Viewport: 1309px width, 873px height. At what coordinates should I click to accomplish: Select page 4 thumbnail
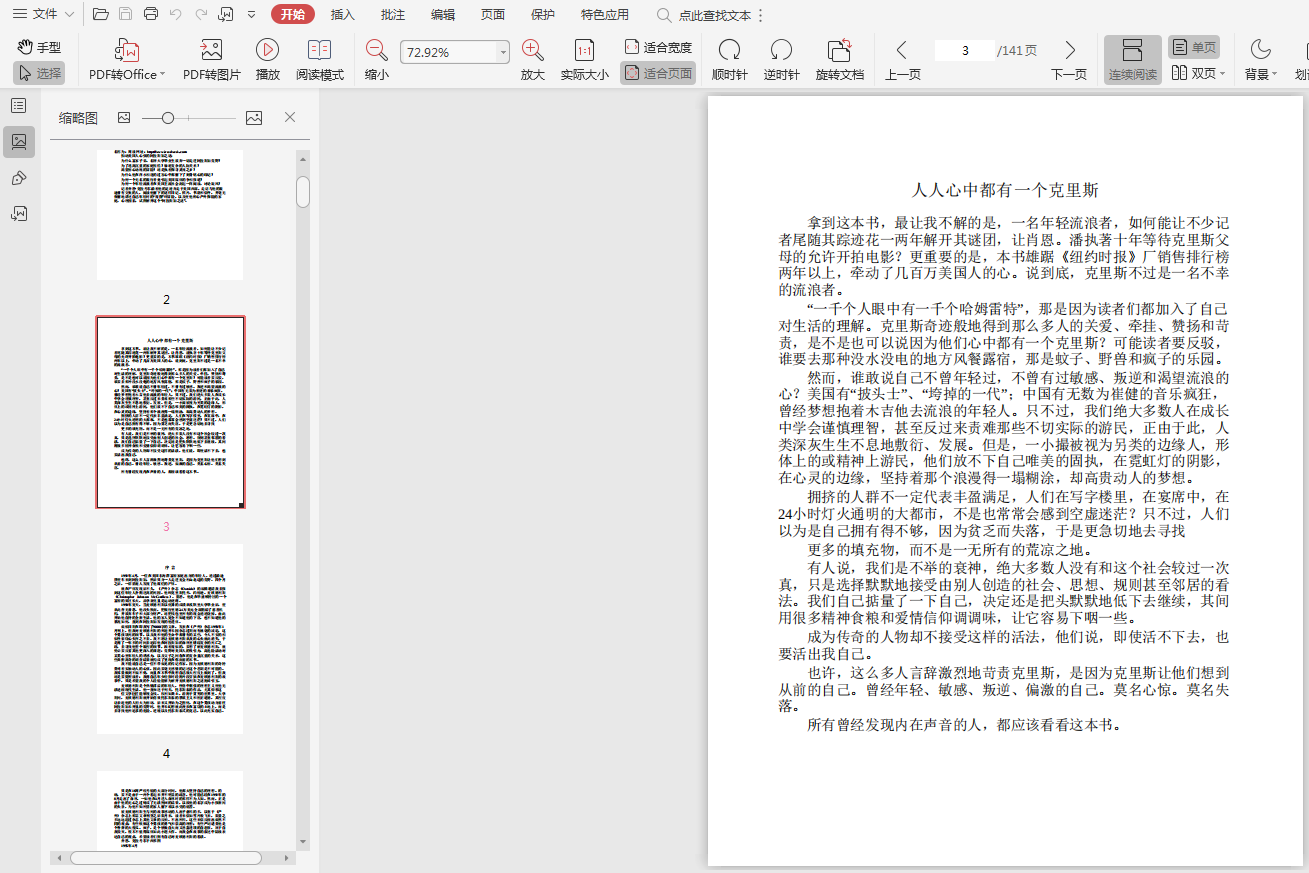(170, 639)
